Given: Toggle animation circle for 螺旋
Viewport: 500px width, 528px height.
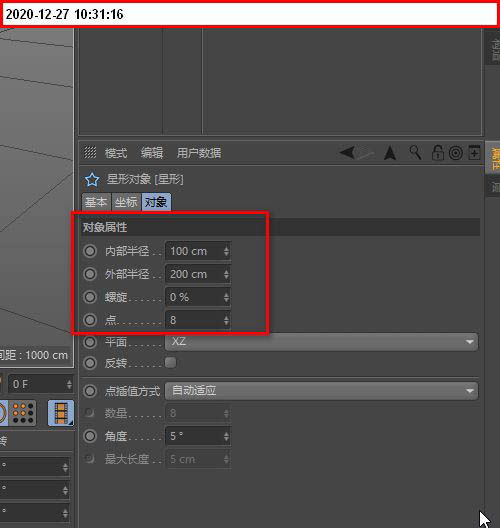Looking at the screenshot, I should 90,297.
